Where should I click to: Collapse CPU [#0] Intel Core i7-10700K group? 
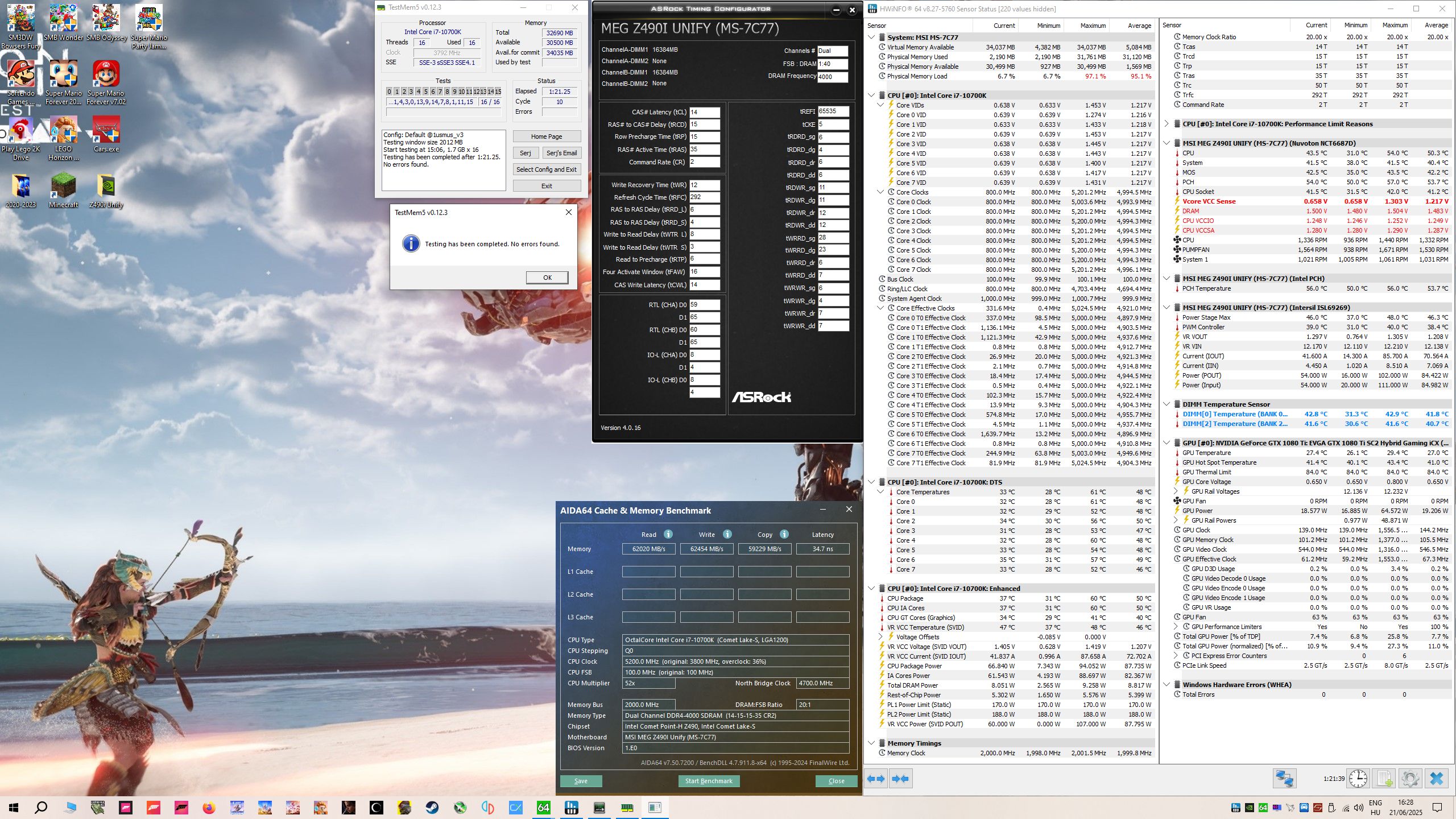tap(871, 96)
